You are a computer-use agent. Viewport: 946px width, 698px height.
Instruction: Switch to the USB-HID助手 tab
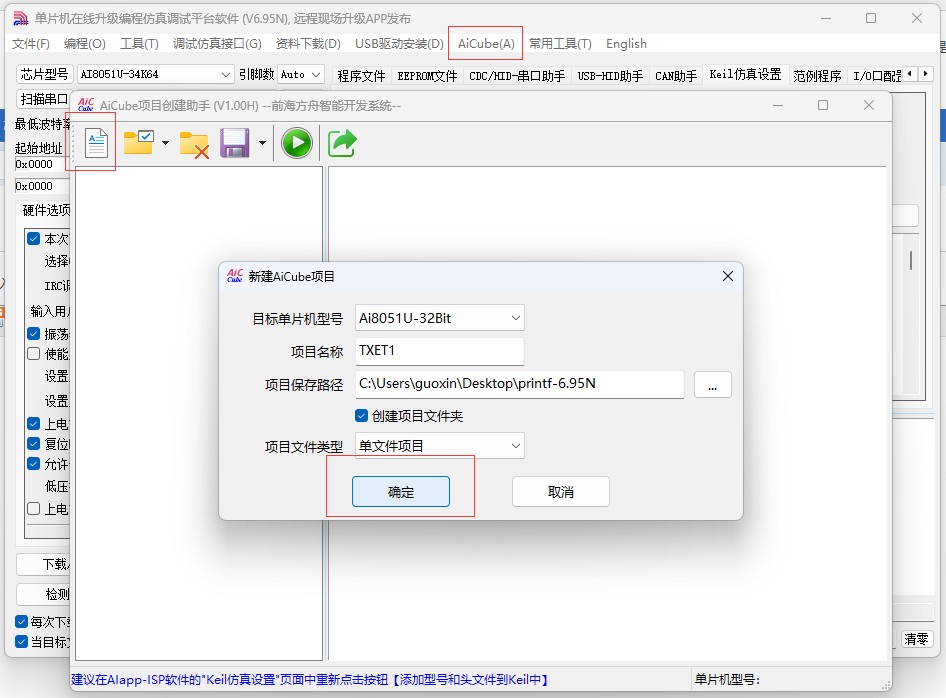[610, 76]
